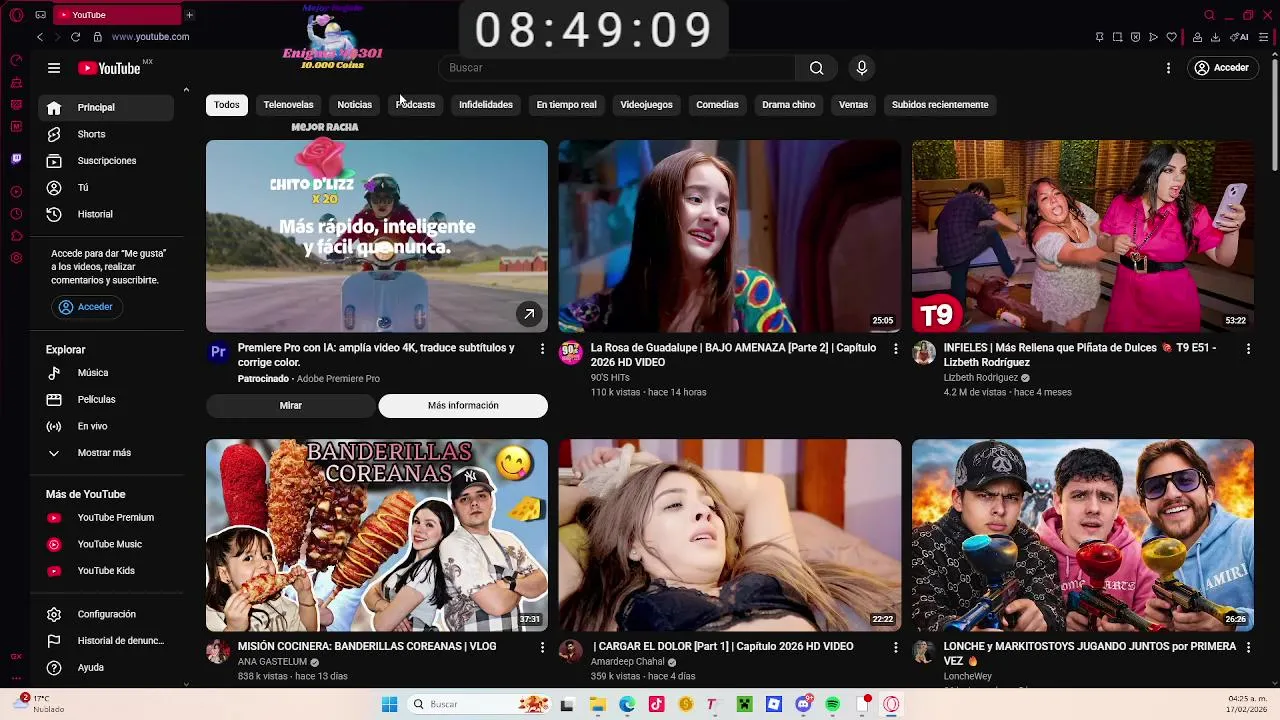Open options menu for Premiere Pro ad
Image resolution: width=1280 pixels, height=720 pixels.
pyautogui.click(x=542, y=349)
